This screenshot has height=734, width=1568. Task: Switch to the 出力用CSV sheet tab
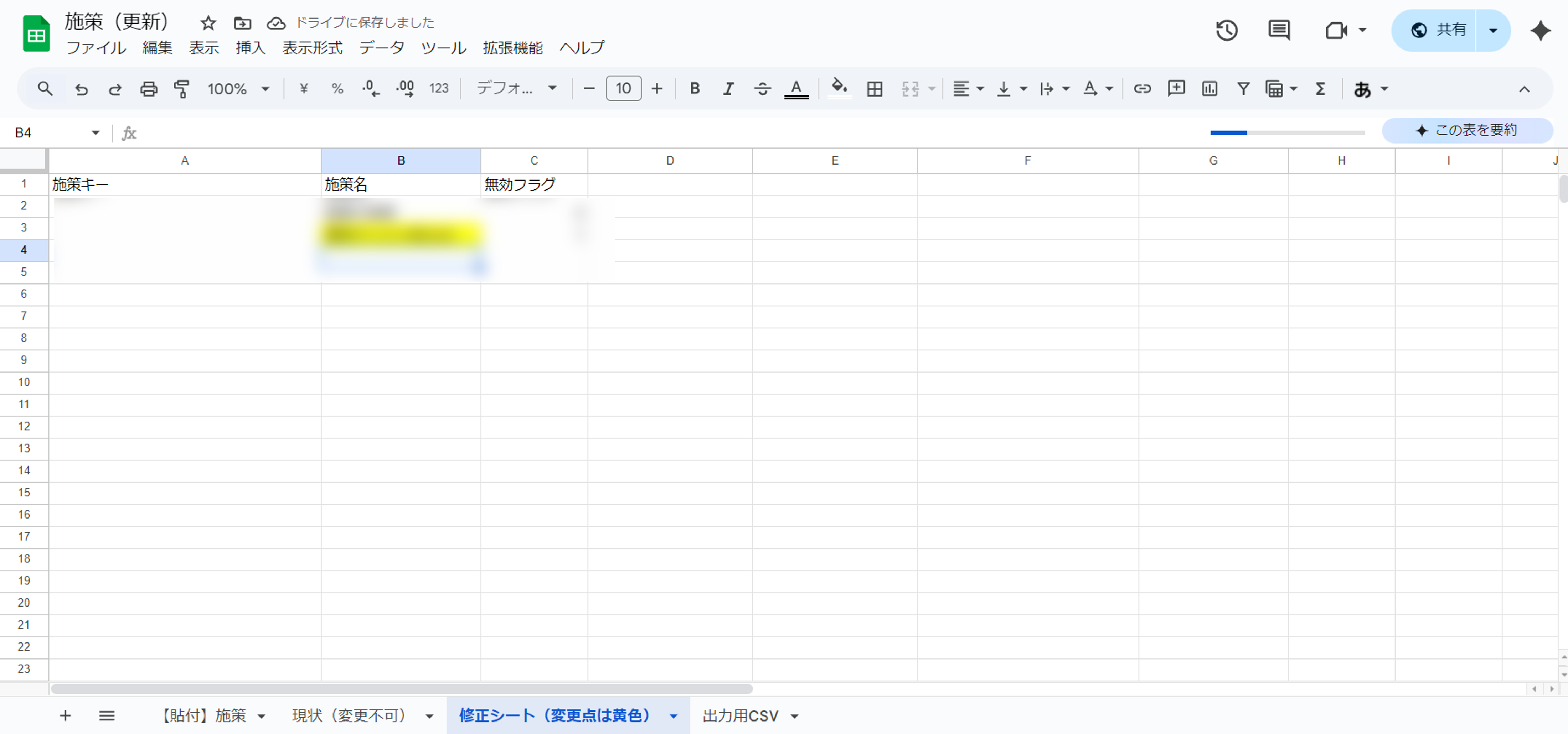pos(740,716)
